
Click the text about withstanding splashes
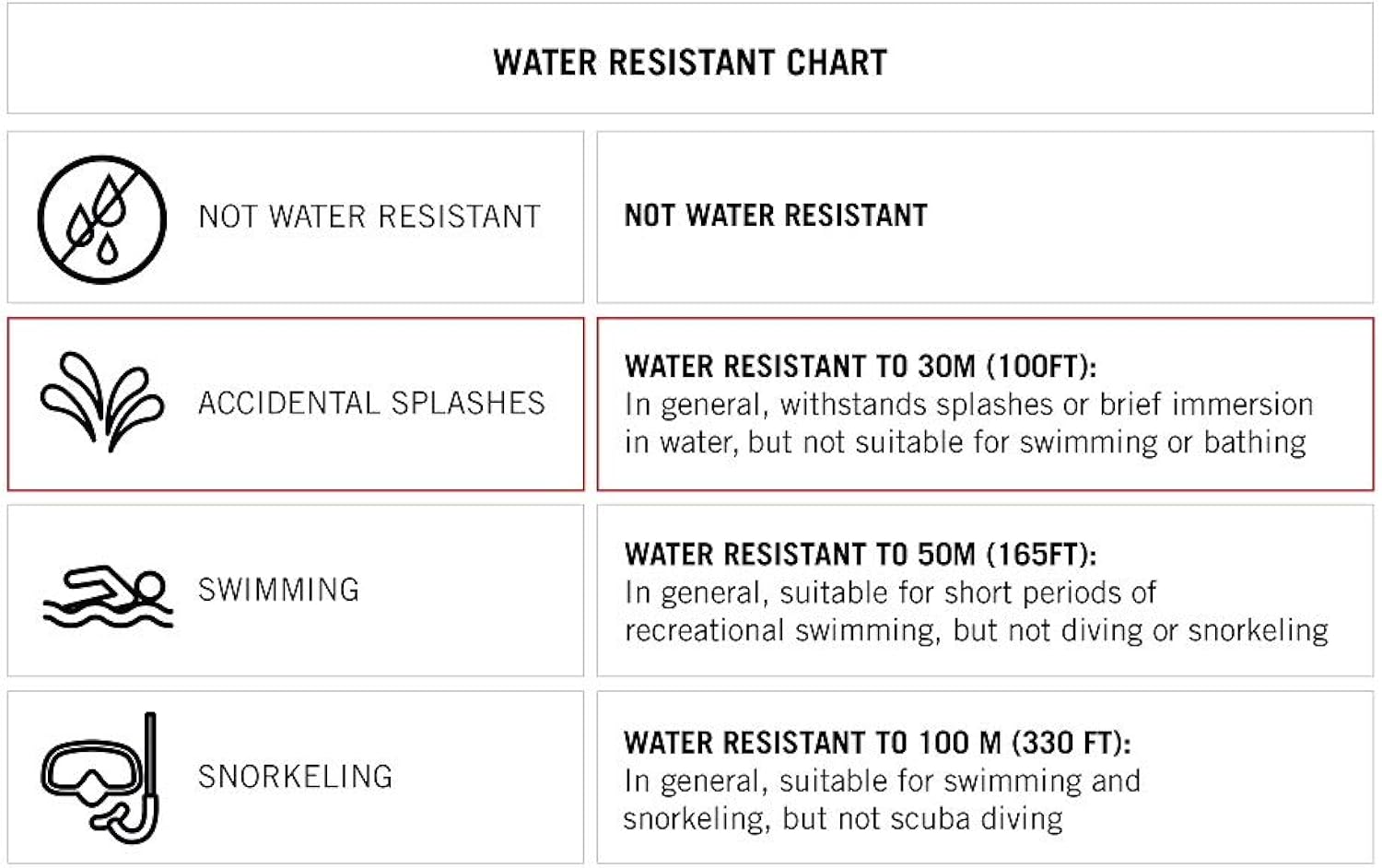click(968, 405)
